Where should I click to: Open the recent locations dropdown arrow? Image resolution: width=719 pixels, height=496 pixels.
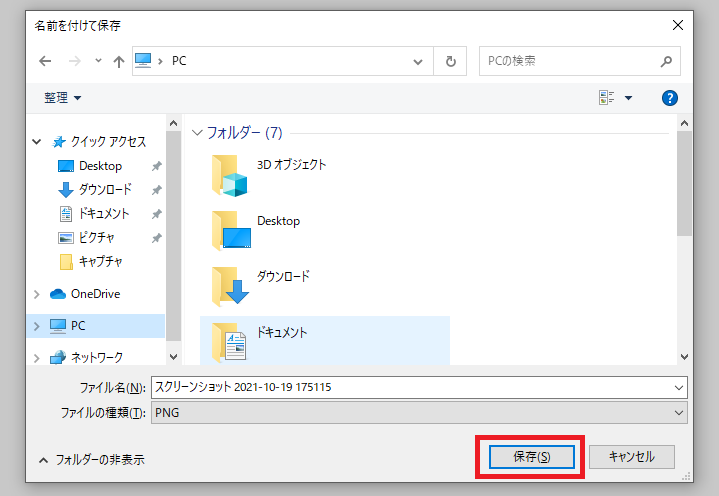coord(98,61)
